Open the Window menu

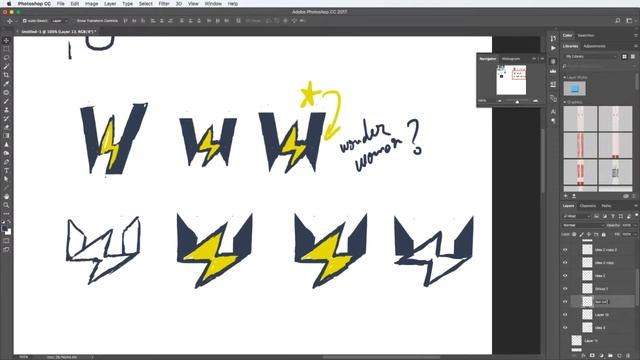pos(213,4)
